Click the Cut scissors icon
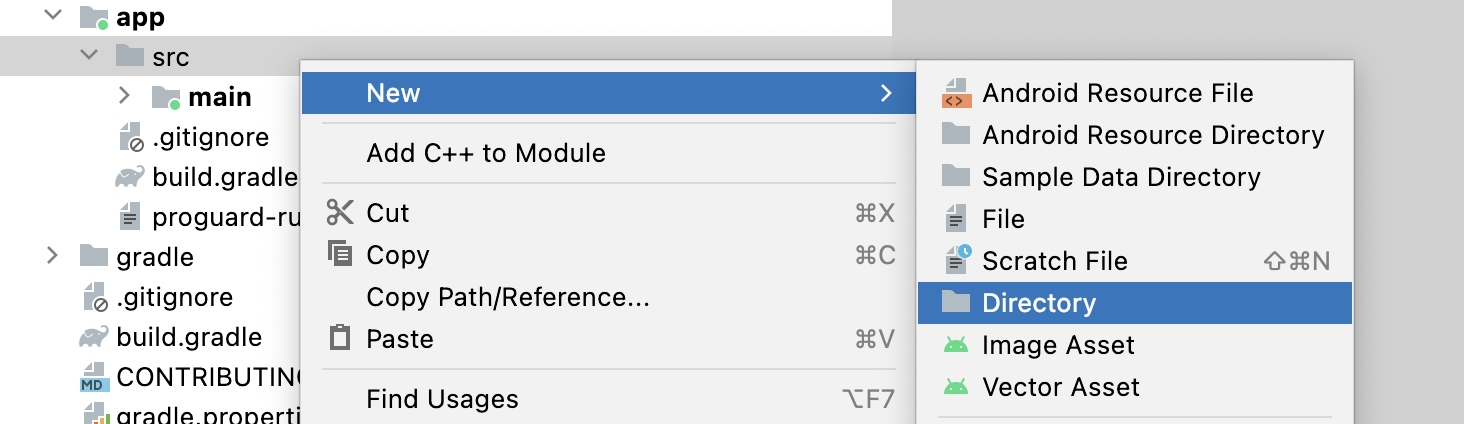The width and height of the screenshot is (1464, 424). 340,213
